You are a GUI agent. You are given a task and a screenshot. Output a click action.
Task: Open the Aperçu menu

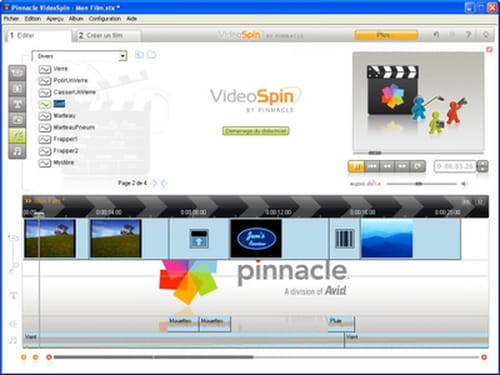tap(55, 19)
